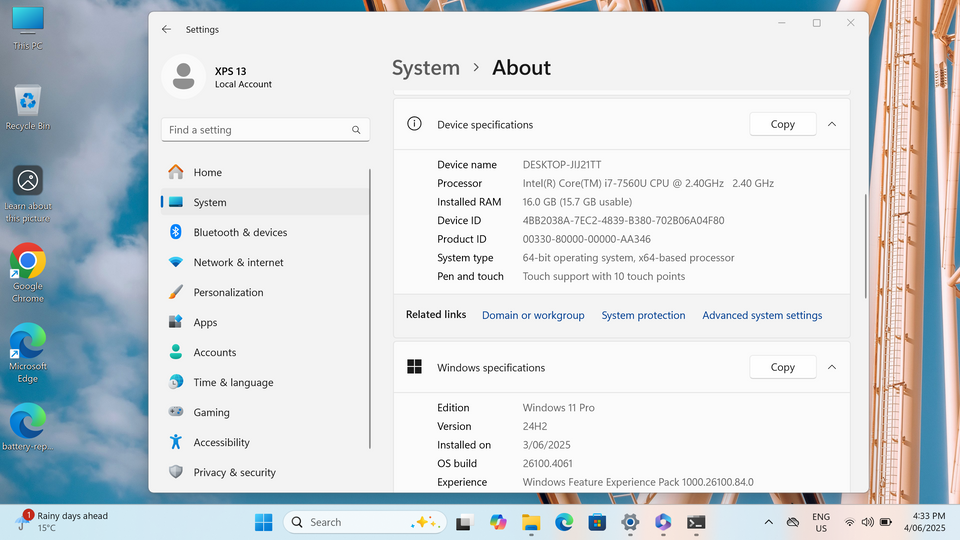Open Apps settings page
Image resolution: width=960 pixels, height=540 pixels.
pyautogui.click(x=264, y=322)
